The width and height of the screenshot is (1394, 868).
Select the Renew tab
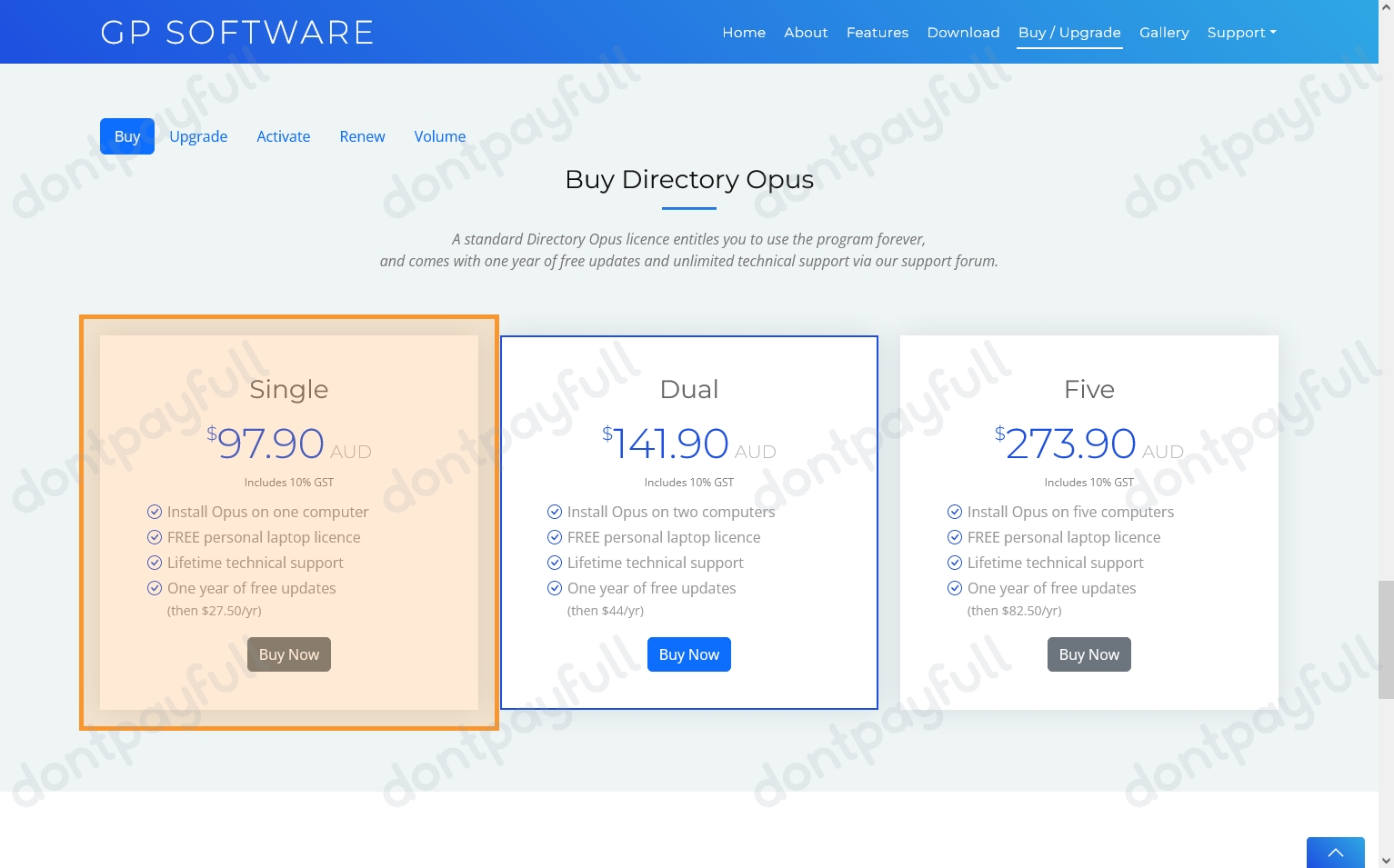pyautogui.click(x=362, y=136)
